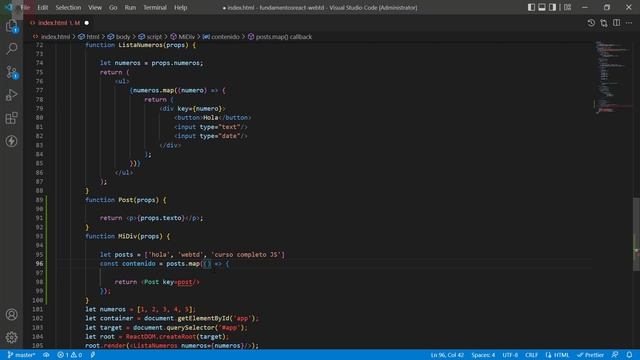This screenshot has width=640, height=360.
Task: Open the lightning bolt activity bar icon
Action: [11, 141]
